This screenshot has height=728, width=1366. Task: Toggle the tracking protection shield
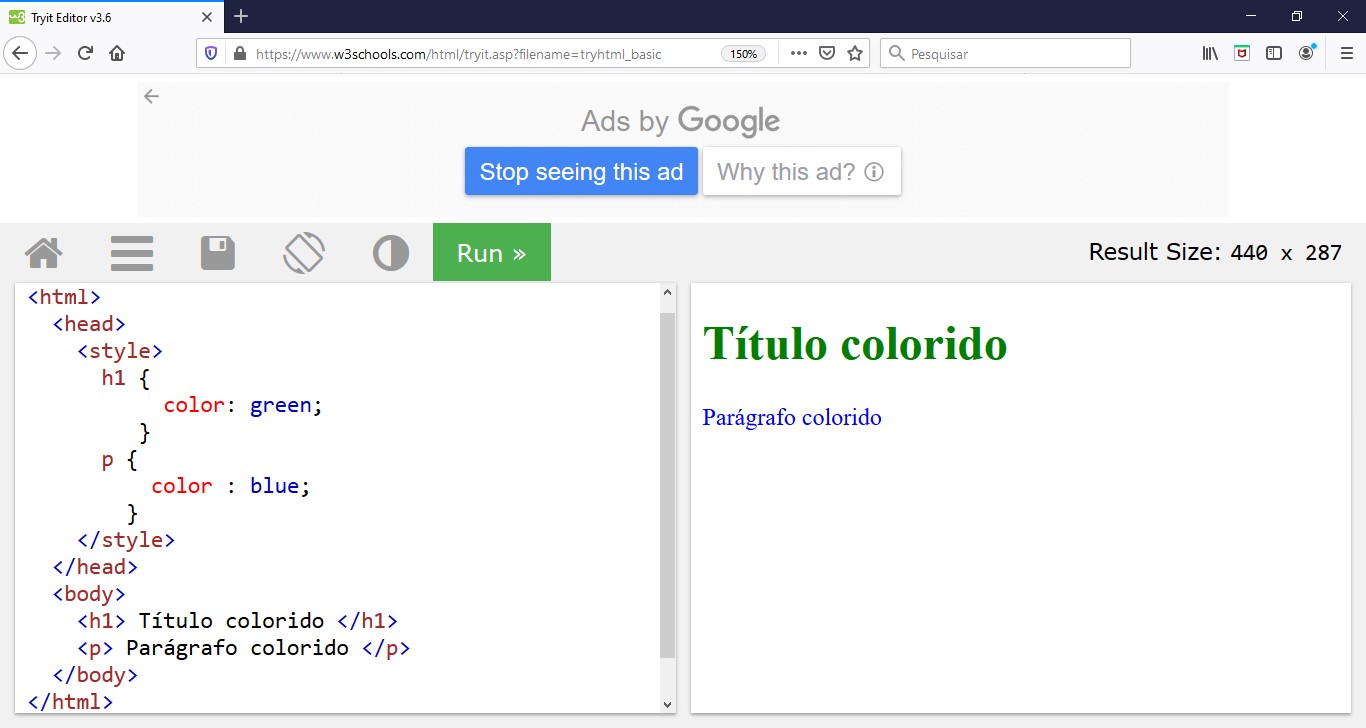click(210, 53)
